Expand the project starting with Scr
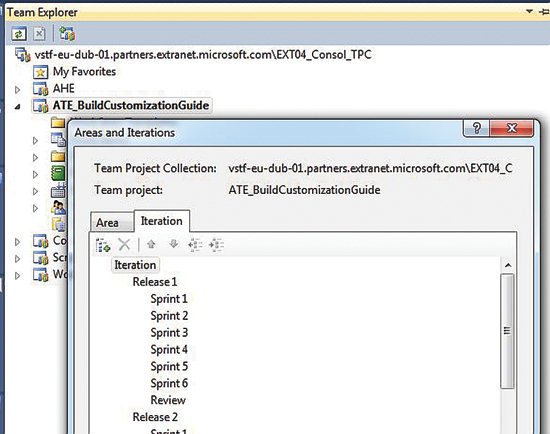The width and height of the screenshot is (550, 434). (x=18, y=259)
